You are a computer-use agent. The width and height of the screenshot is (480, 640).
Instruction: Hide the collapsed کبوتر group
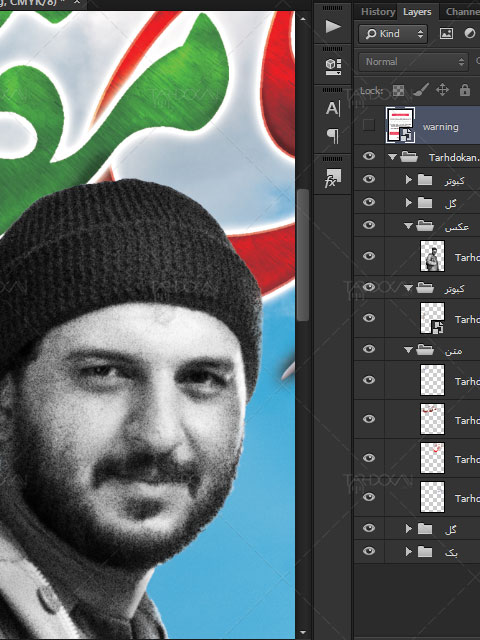pyautogui.click(x=369, y=179)
